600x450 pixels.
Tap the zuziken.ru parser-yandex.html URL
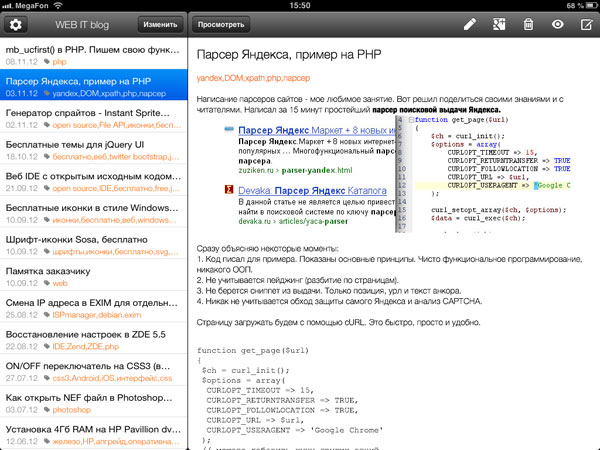tap(295, 170)
